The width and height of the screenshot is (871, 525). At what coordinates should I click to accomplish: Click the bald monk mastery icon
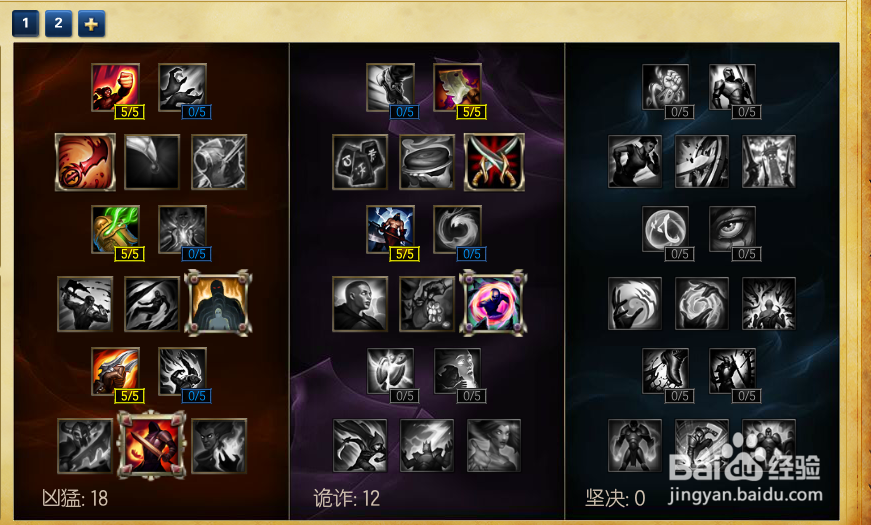[x=360, y=304]
